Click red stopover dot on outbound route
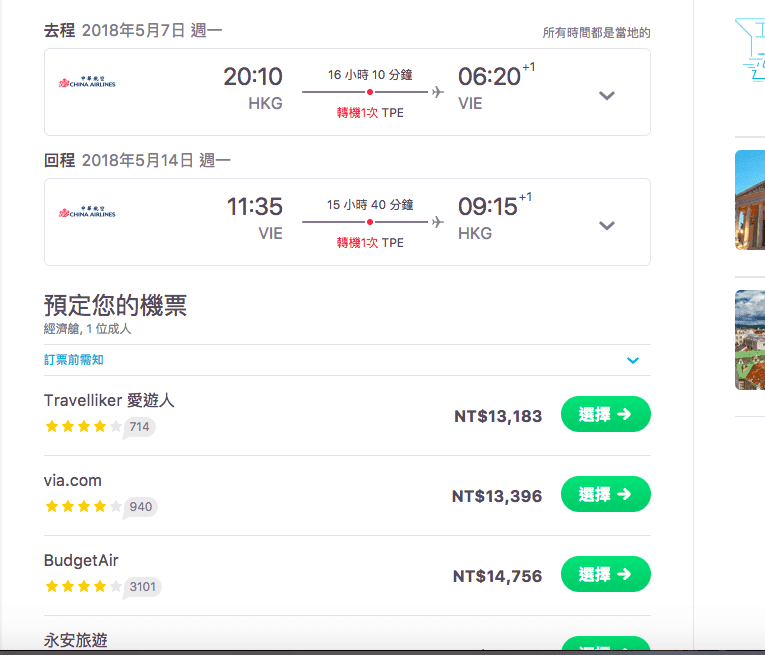This screenshot has height=655, width=765. (370, 92)
